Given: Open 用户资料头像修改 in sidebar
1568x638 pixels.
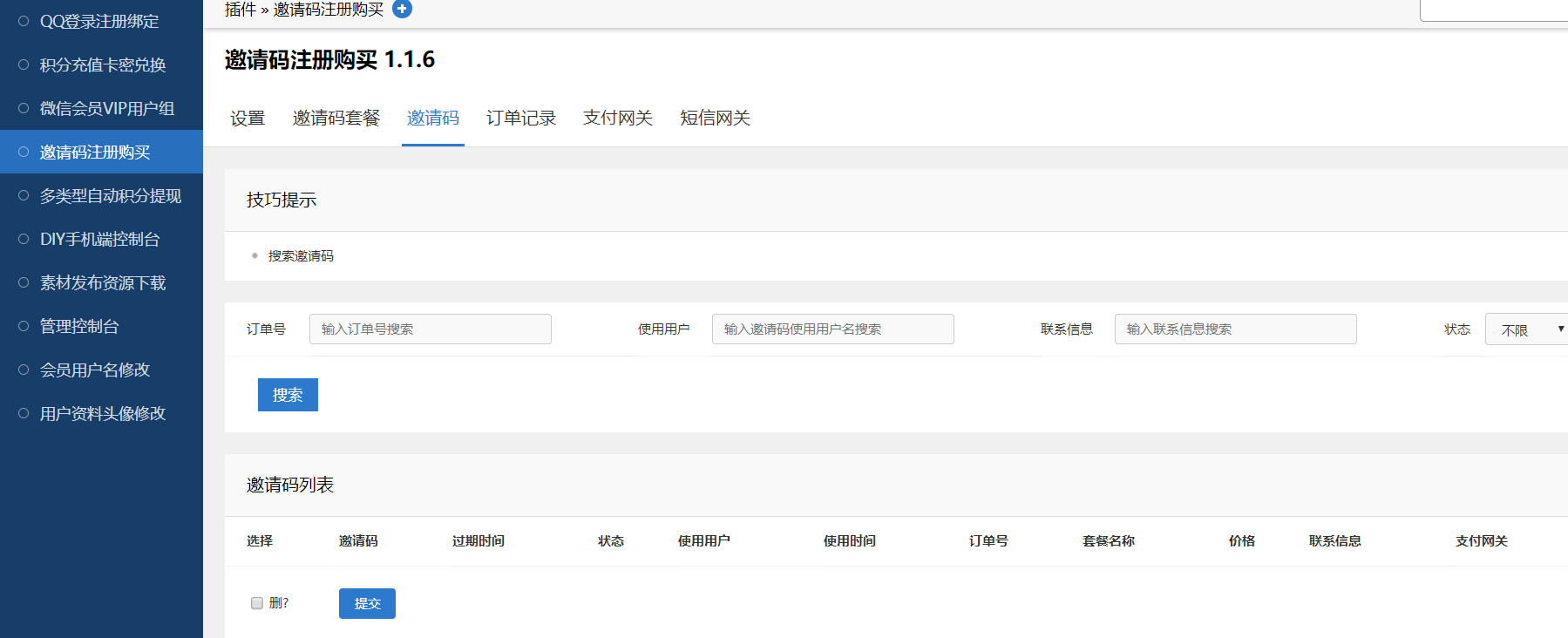Looking at the screenshot, I should pyautogui.click(x=101, y=413).
